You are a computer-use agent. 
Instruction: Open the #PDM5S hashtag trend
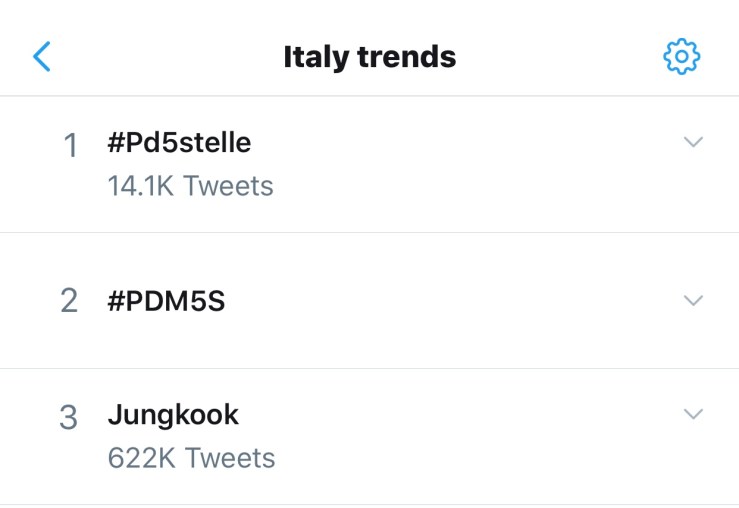click(166, 301)
